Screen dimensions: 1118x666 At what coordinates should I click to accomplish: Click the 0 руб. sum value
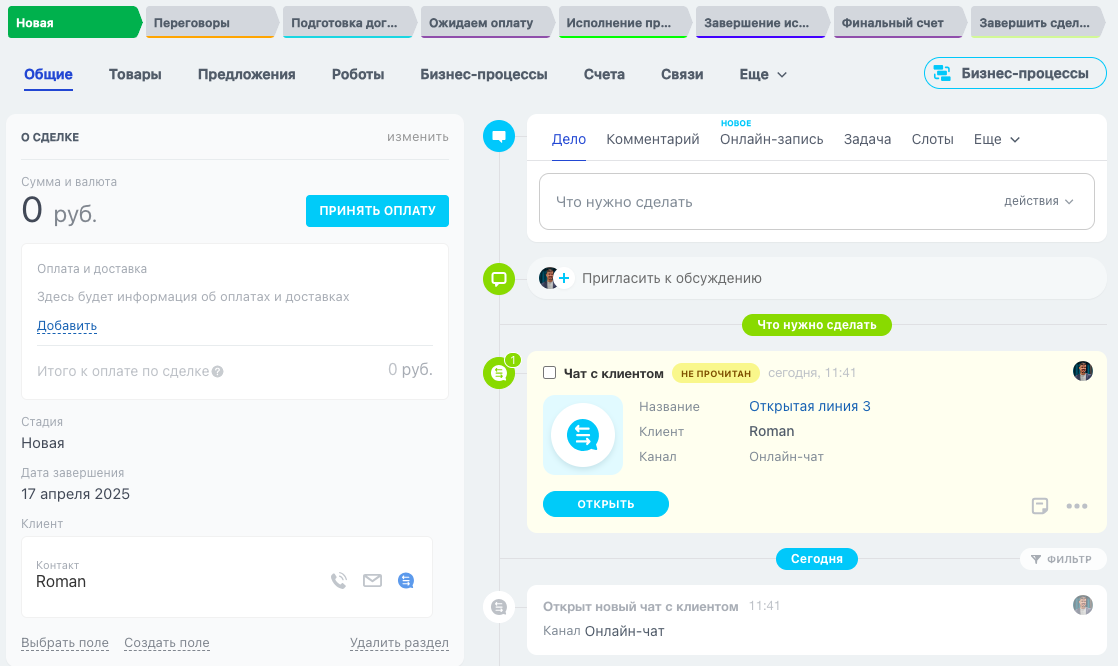[x=59, y=211]
